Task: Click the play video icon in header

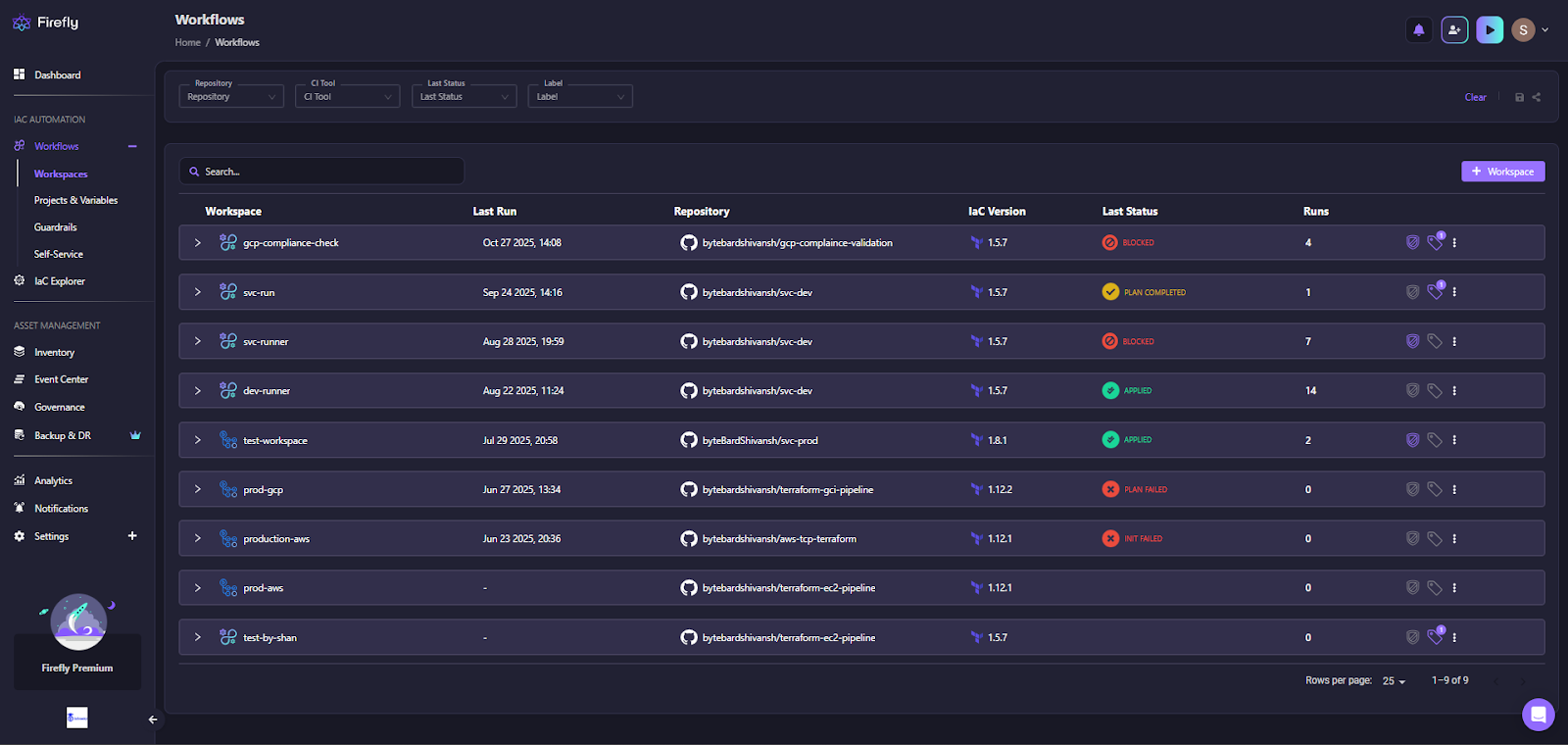Action: point(1490,30)
